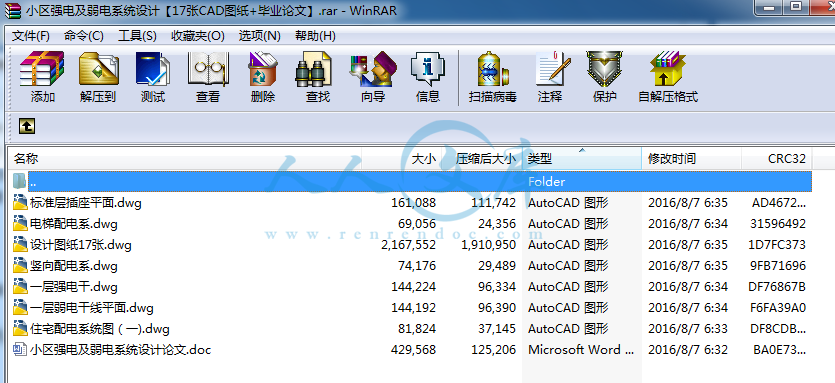Open the 工具(S) menu
This screenshot has width=835, height=383.
click(137, 36)
